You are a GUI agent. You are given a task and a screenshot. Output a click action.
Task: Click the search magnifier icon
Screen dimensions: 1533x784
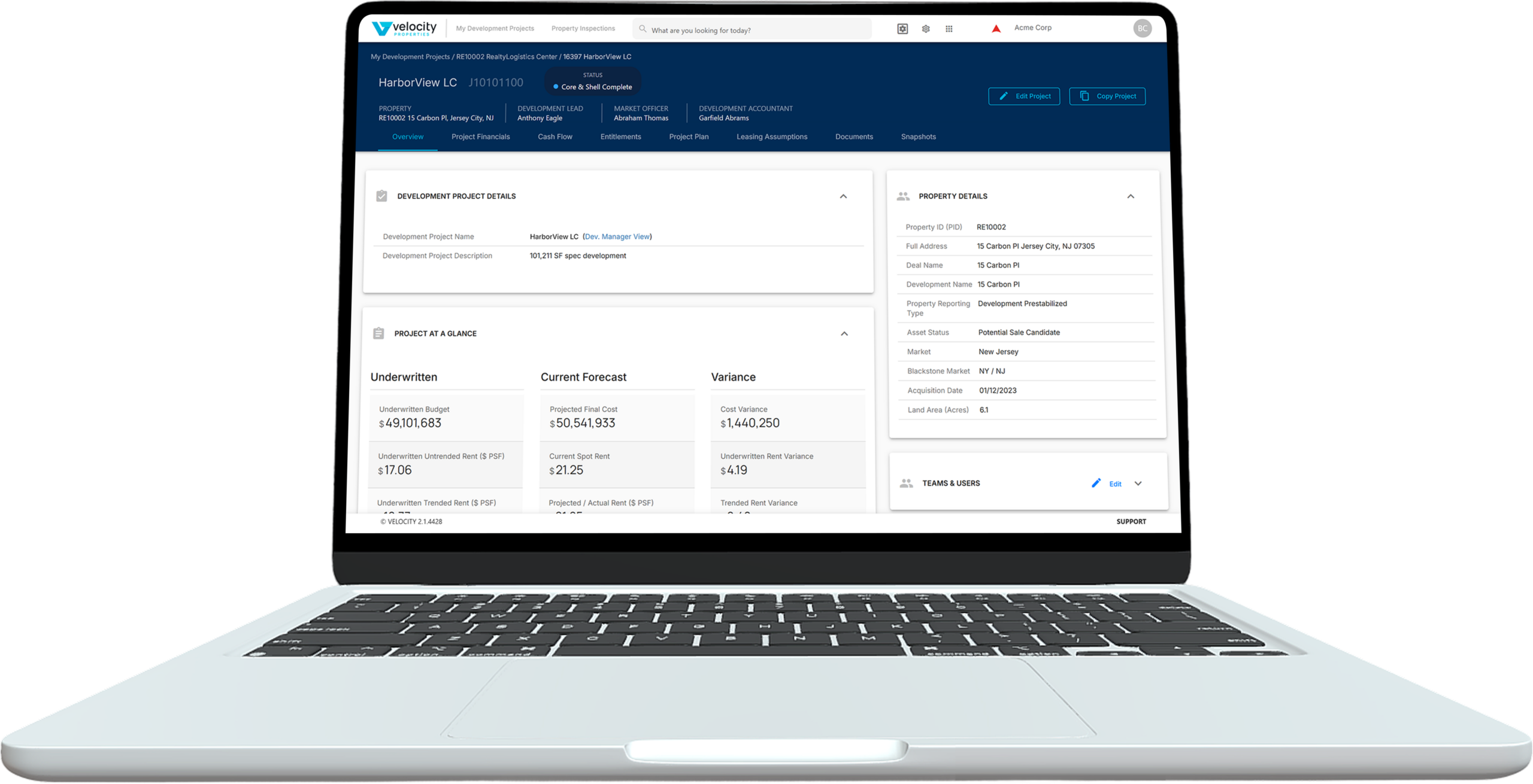click(643, 29)
